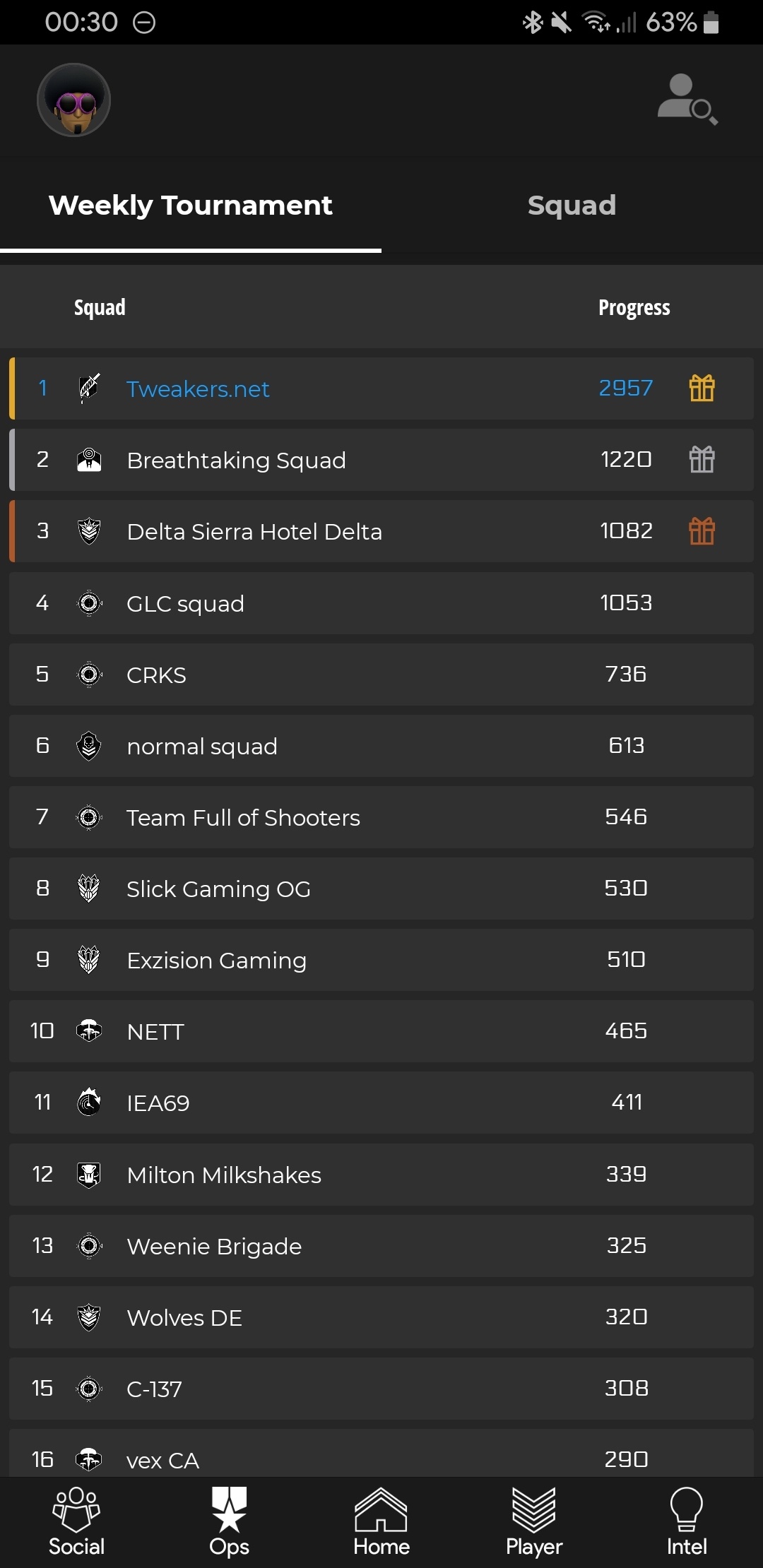Open the Weenie Brigade squad entry
This screenshot has height=1568, width=763.
(214, 1247)
